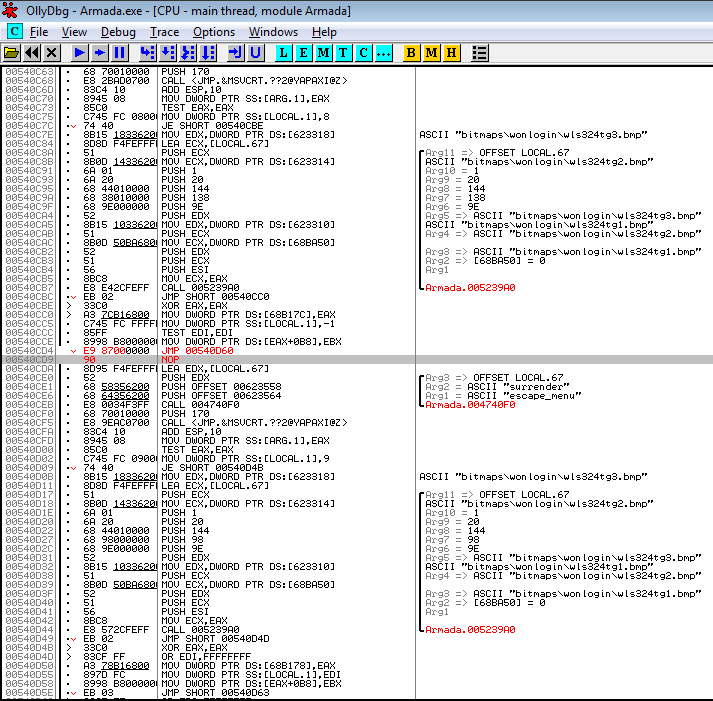Run the program with play icon
This screenshot has width=713, height=701.
pyautogui.click(x=79, y=52)
